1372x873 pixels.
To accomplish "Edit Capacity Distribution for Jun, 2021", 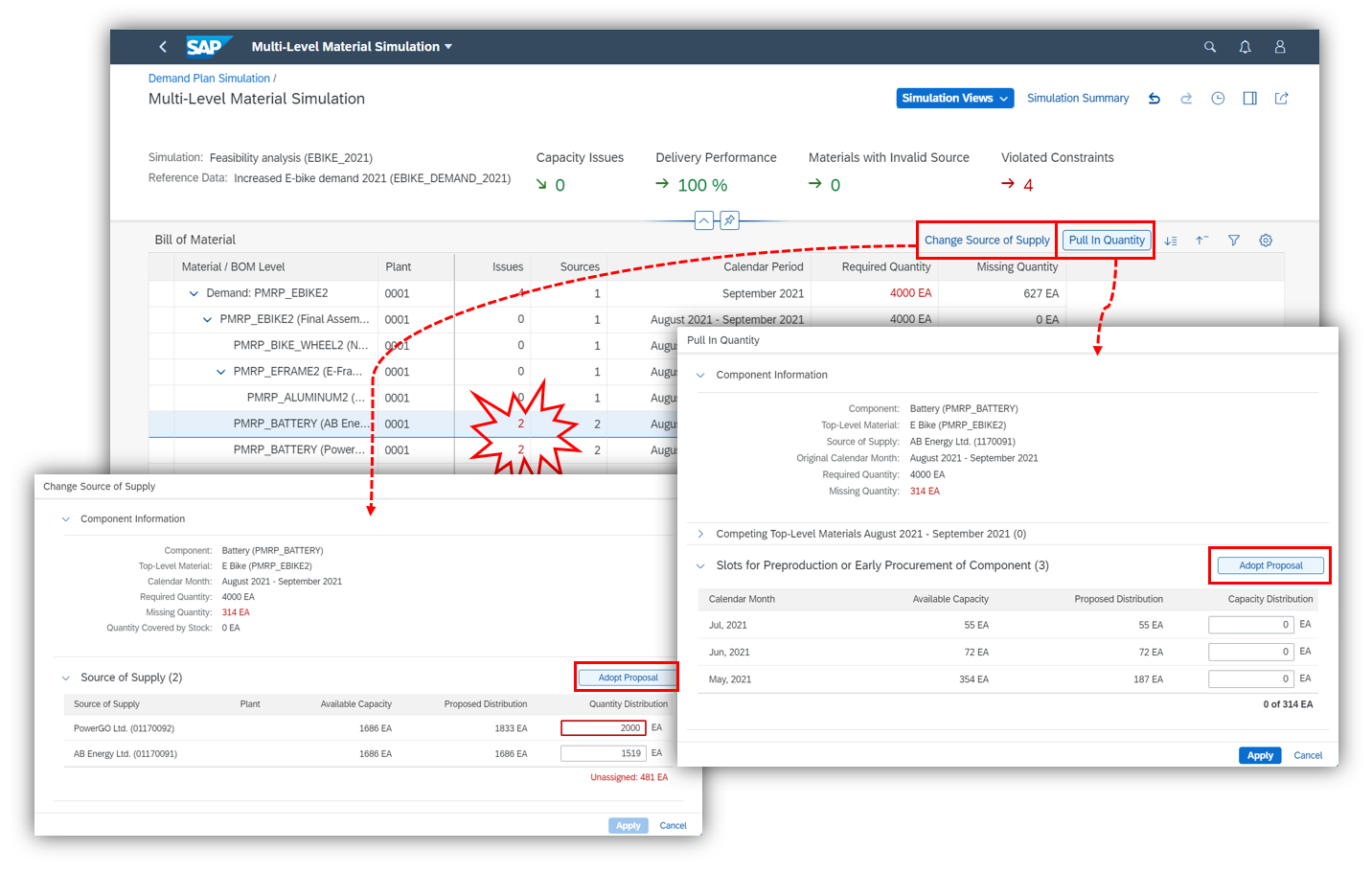I will [x=1251, y=652].
